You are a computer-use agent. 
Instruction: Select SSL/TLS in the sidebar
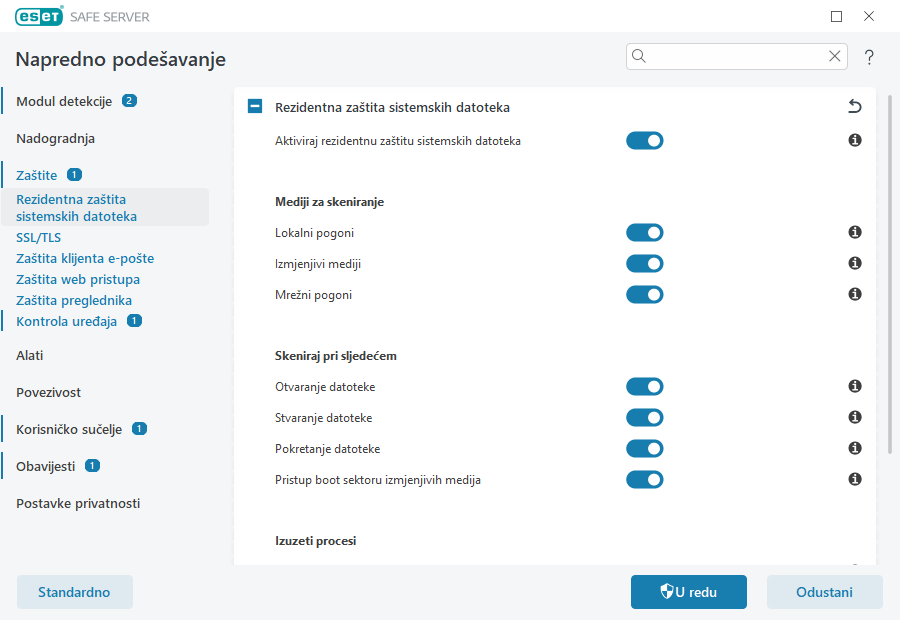tap(38, 237)
